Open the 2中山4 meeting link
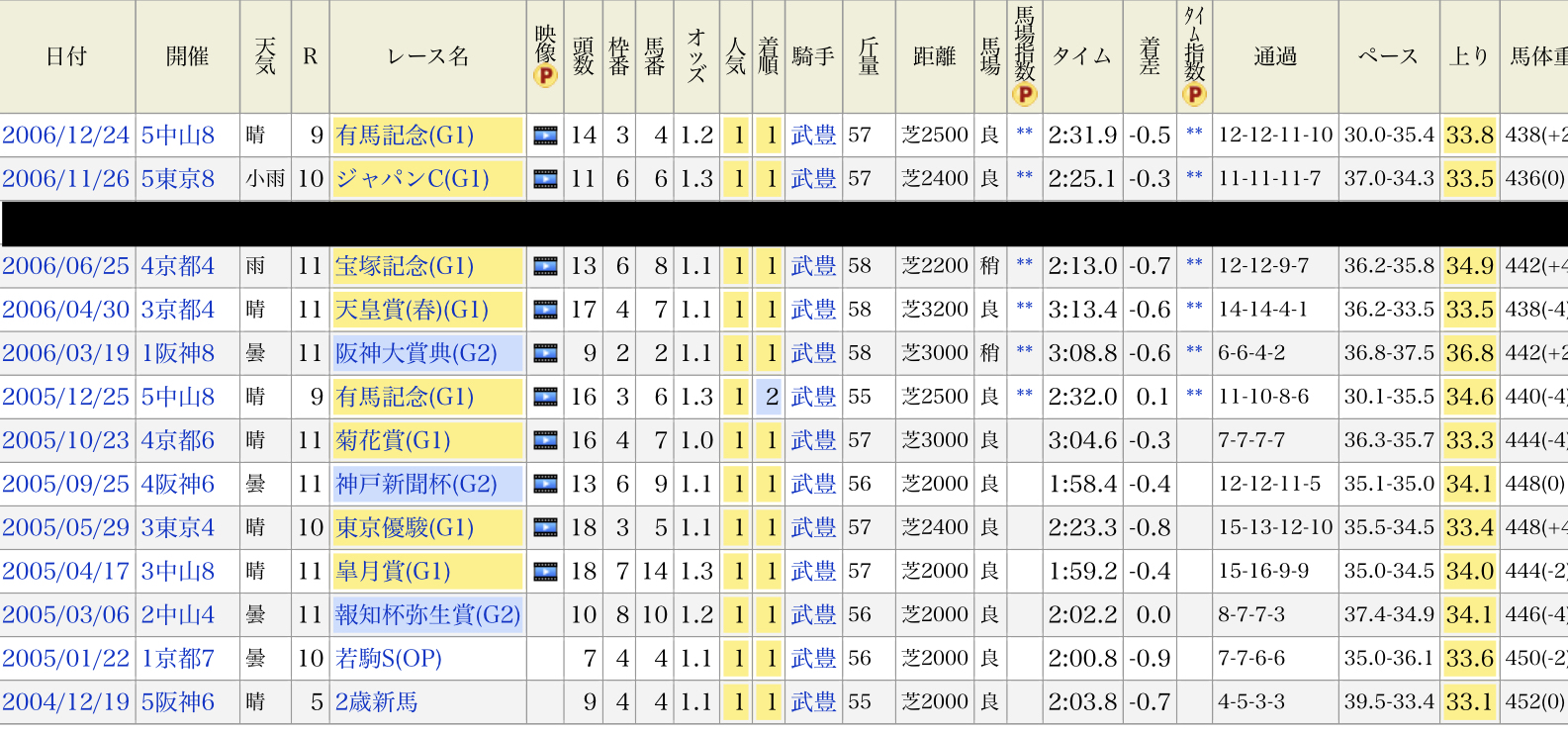 [x=178, y=614]
